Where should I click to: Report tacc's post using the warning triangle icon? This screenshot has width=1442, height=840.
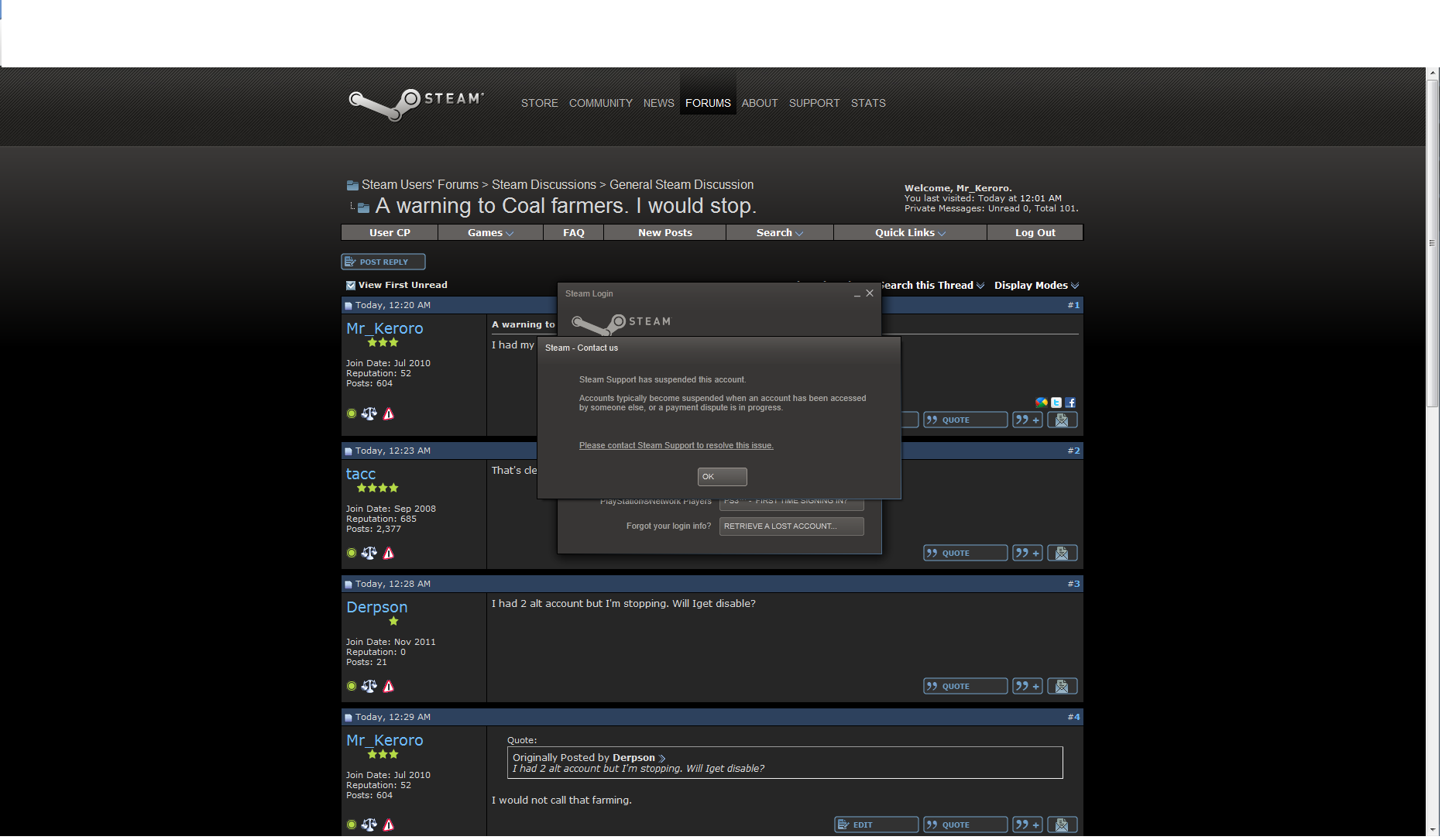389,554
